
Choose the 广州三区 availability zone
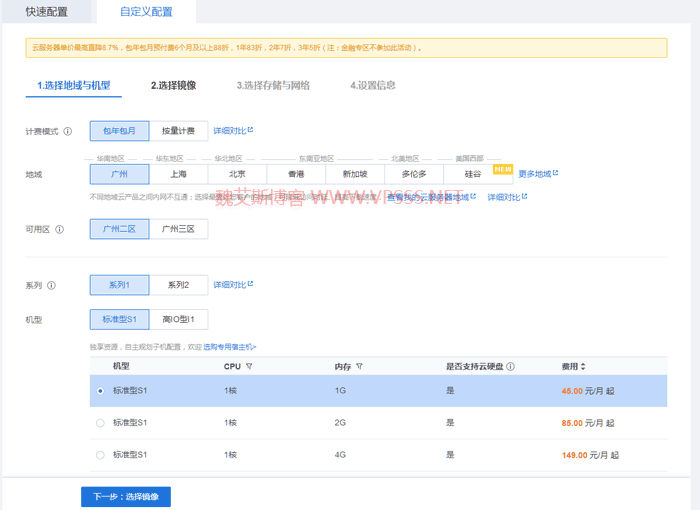178,229
